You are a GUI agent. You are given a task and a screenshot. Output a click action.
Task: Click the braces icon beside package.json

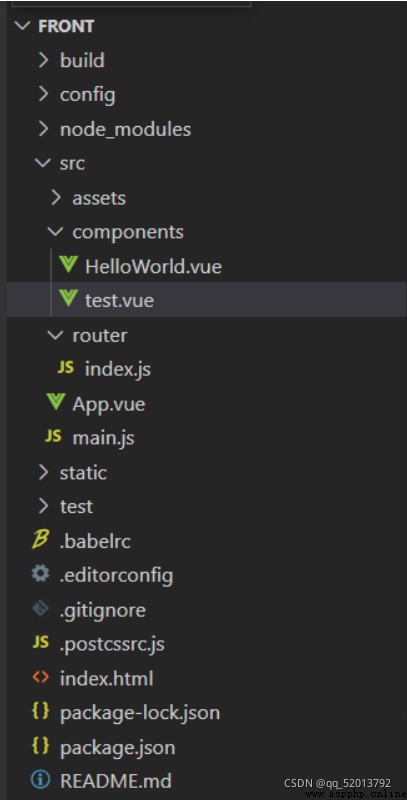click(x=41, y=747)
